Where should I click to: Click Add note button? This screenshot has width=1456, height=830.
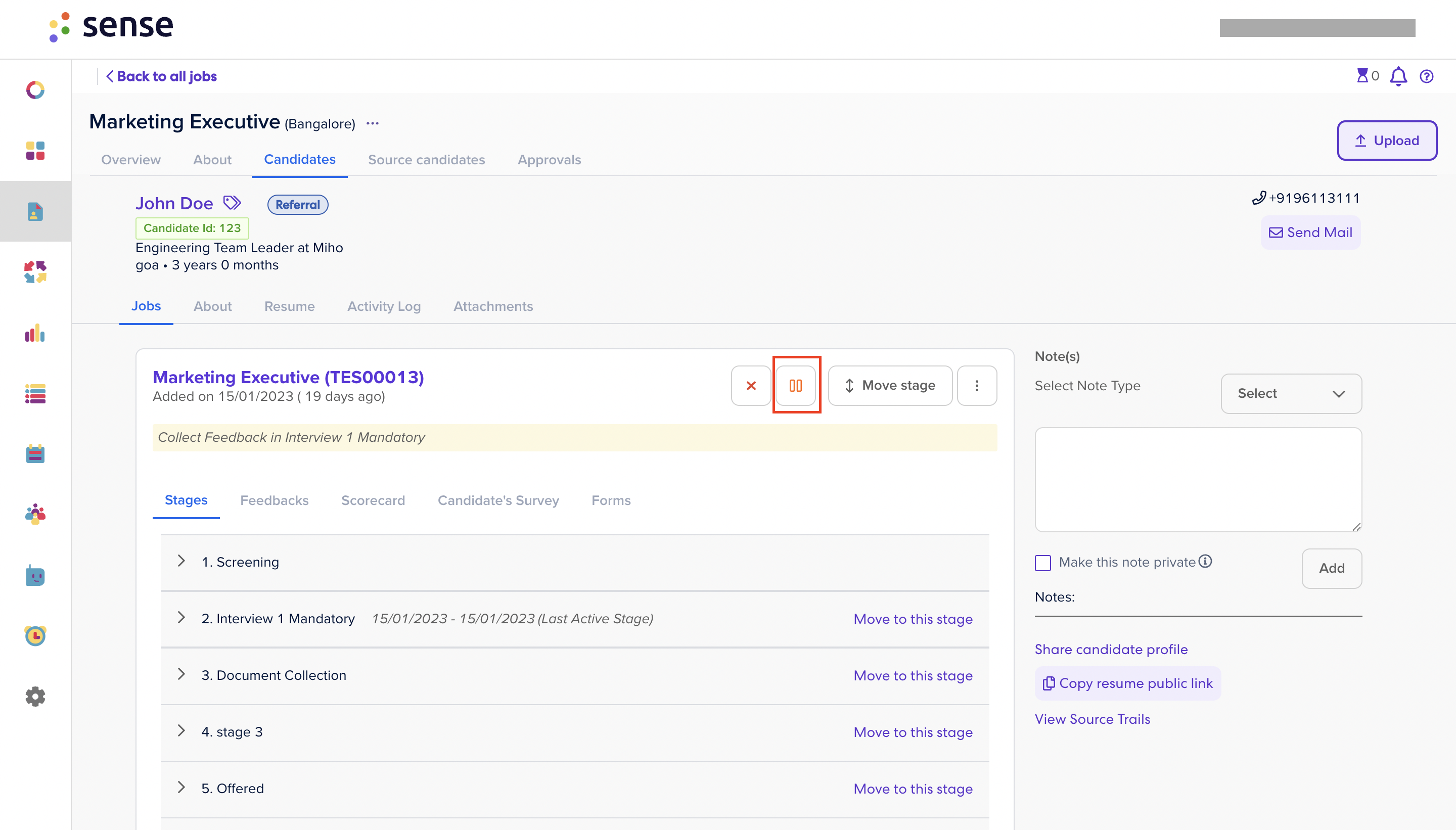(x=1332, y=568)
